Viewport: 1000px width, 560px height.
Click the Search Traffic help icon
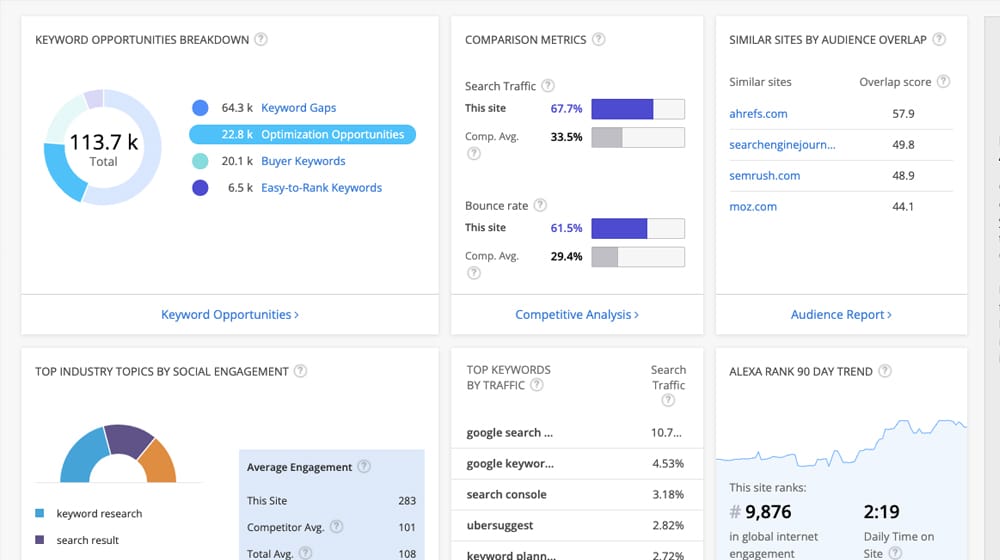pyautogui.click(x=548, y=86)
